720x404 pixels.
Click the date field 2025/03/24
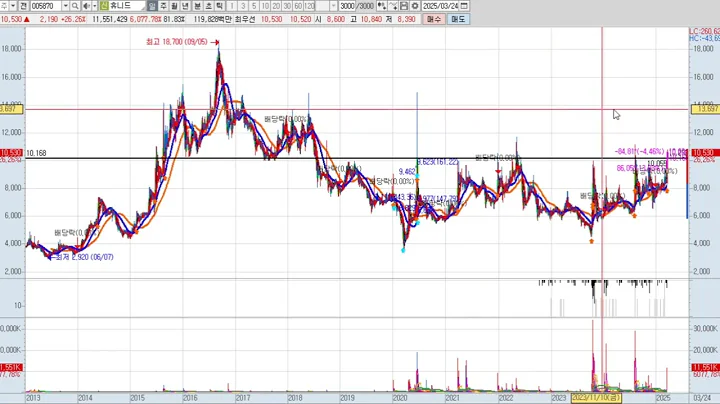pos(440,6)
